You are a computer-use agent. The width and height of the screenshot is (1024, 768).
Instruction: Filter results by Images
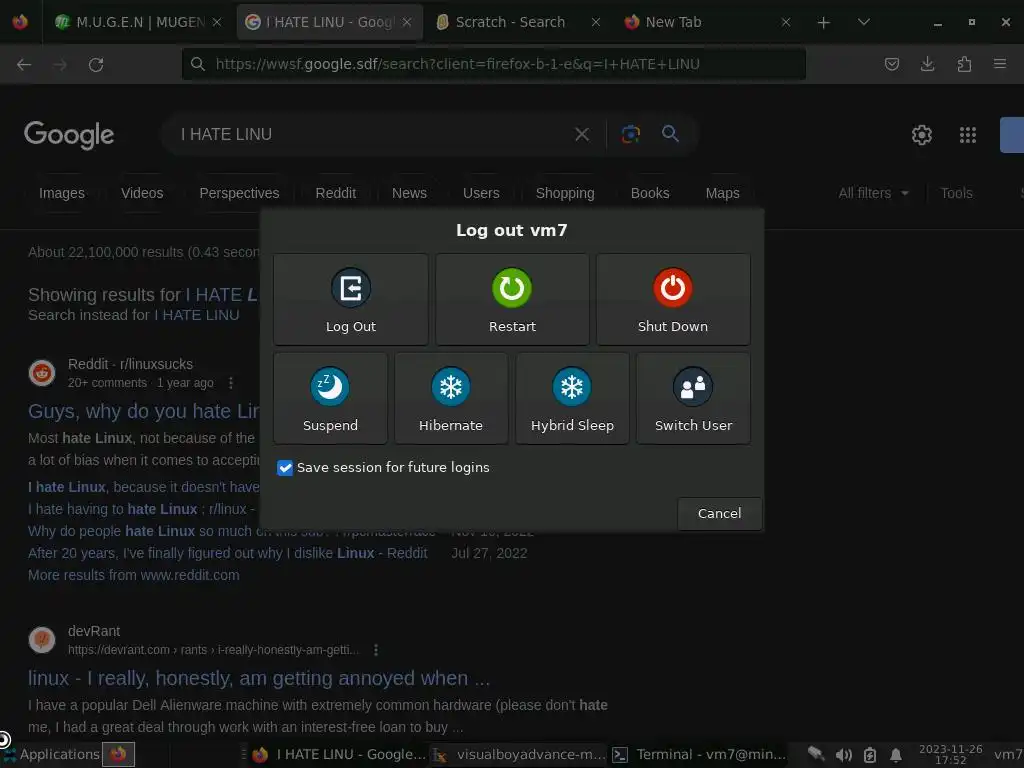(61, 193)
